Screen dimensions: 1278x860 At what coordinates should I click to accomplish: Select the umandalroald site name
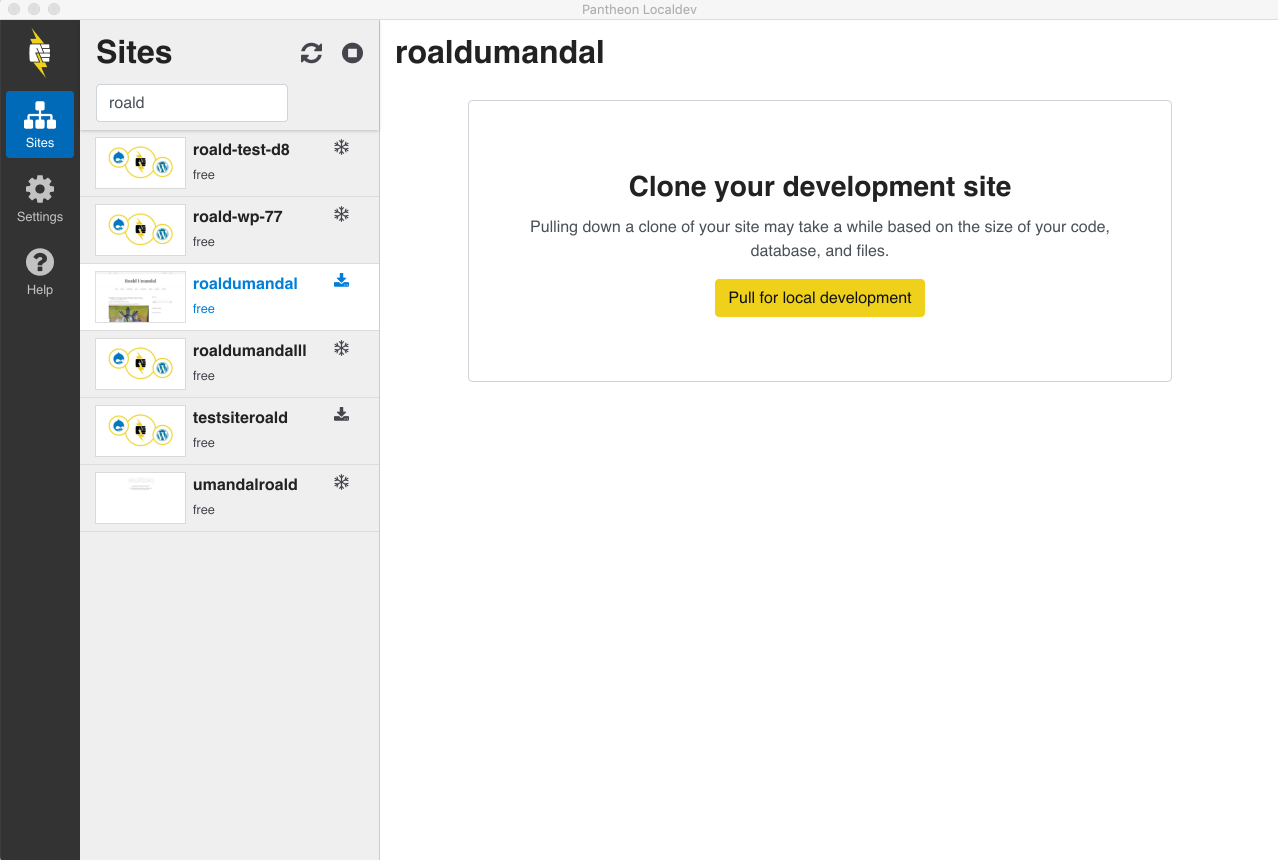(x=245, y=485)
